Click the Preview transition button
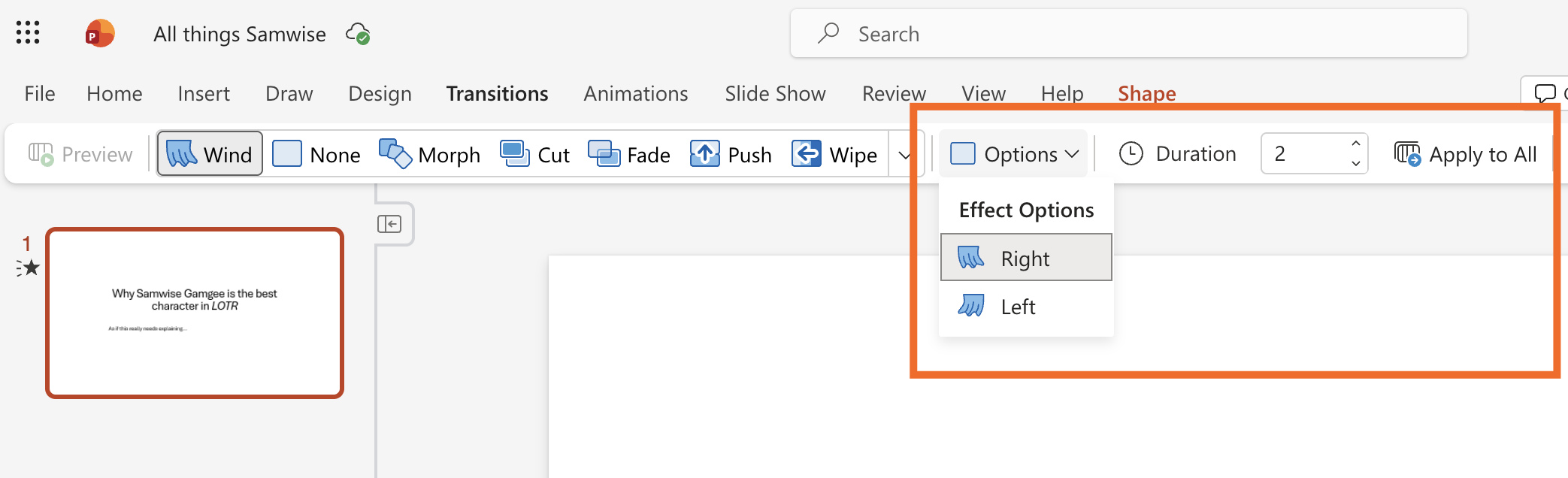 coord(80,154)
